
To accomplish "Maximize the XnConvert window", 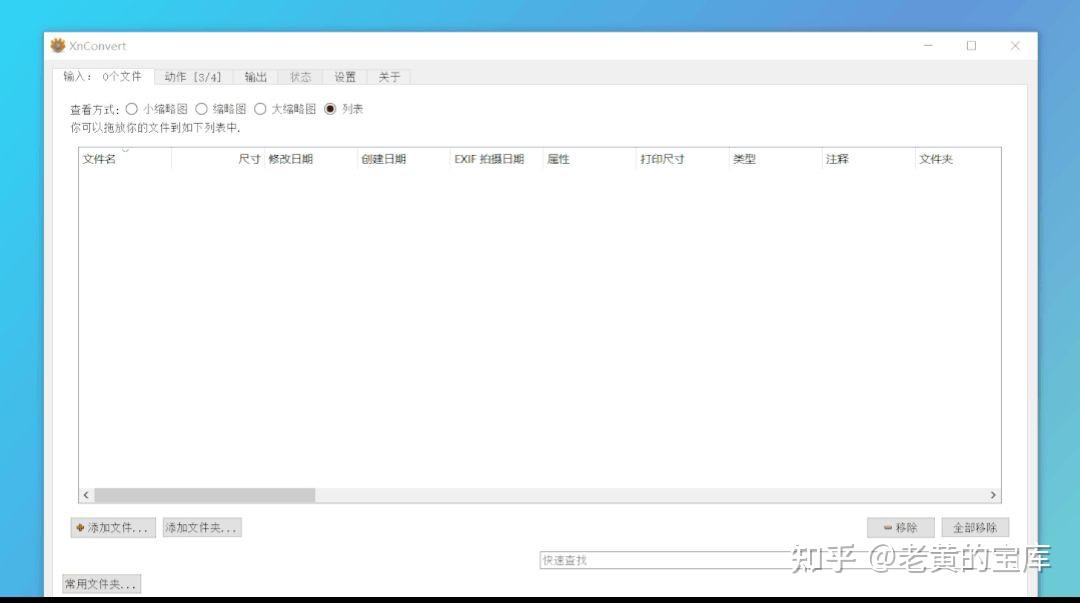I will pos(971,45).
